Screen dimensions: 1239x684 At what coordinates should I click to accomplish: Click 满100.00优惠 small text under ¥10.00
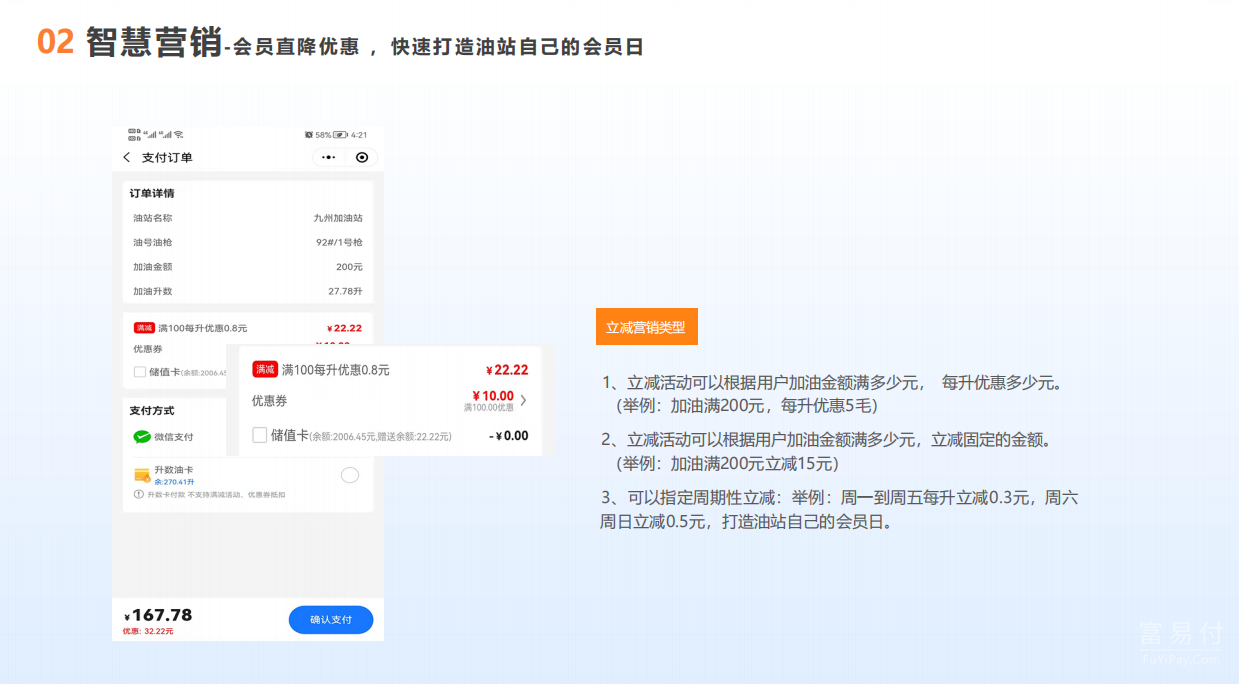pyautogui.click(x=489, y=408)
